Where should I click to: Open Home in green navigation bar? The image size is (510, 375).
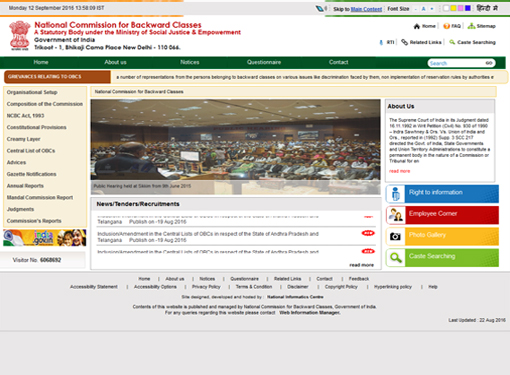point(41,62)
